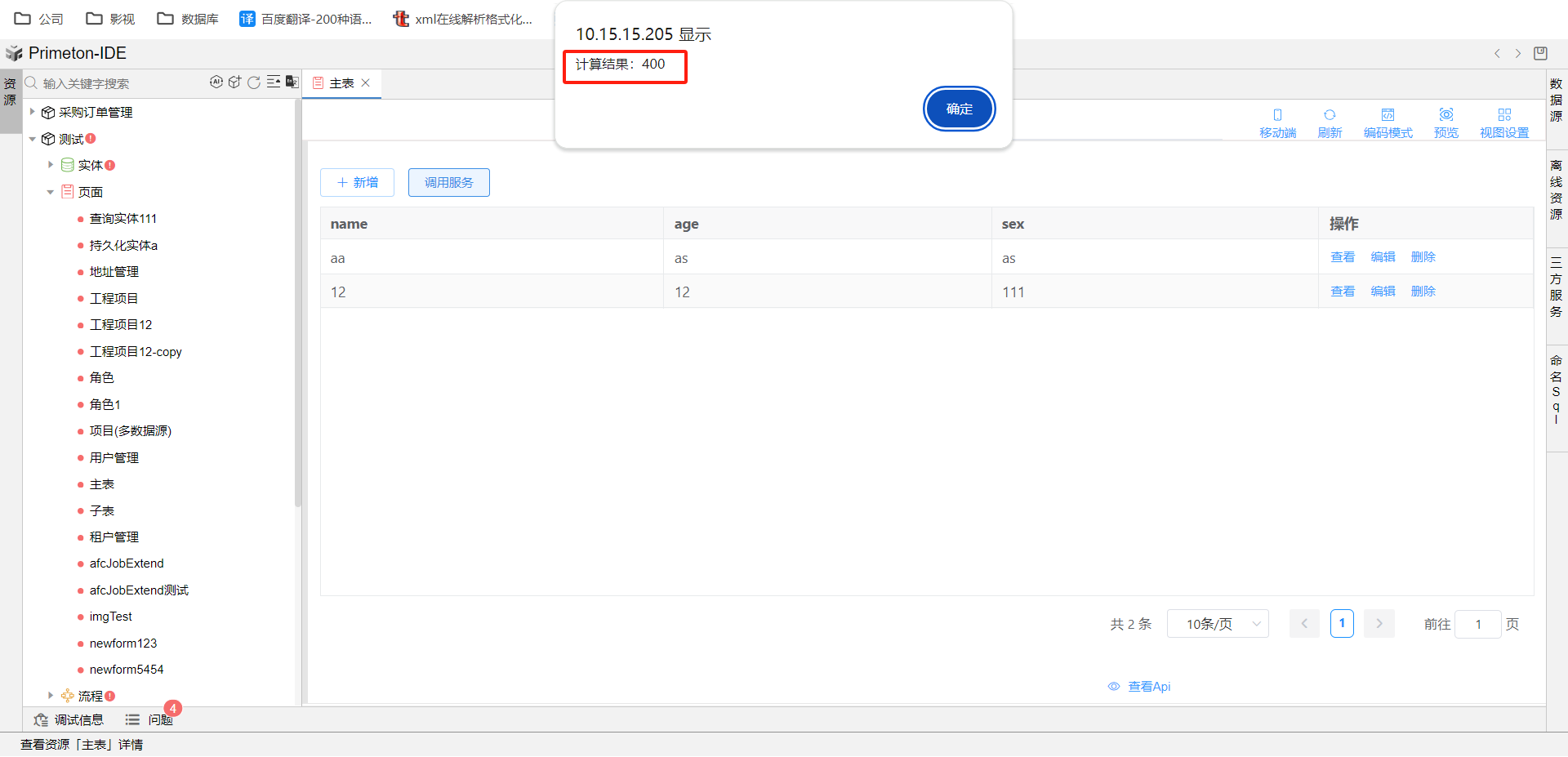Expand the 采购订单管理 tree node

pos(33,112)
